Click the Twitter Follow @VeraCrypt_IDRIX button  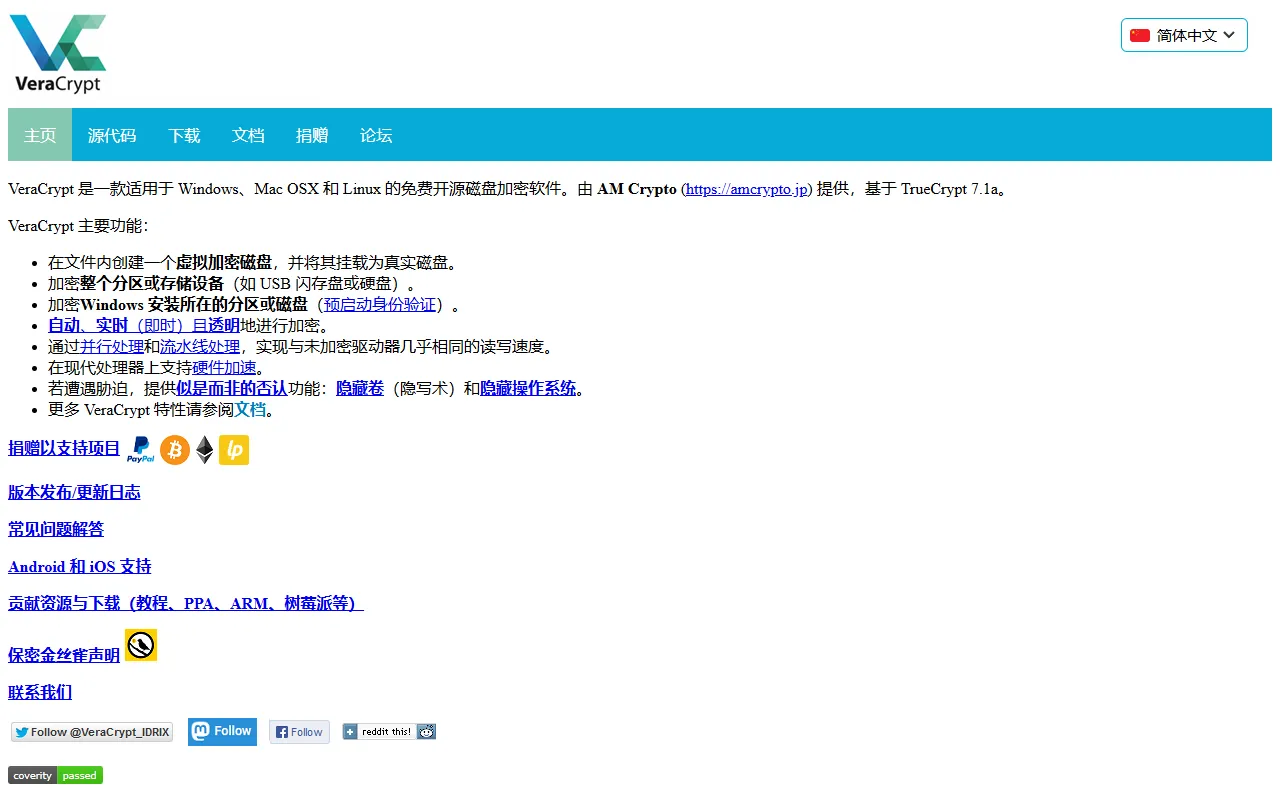tap(92, 732)
